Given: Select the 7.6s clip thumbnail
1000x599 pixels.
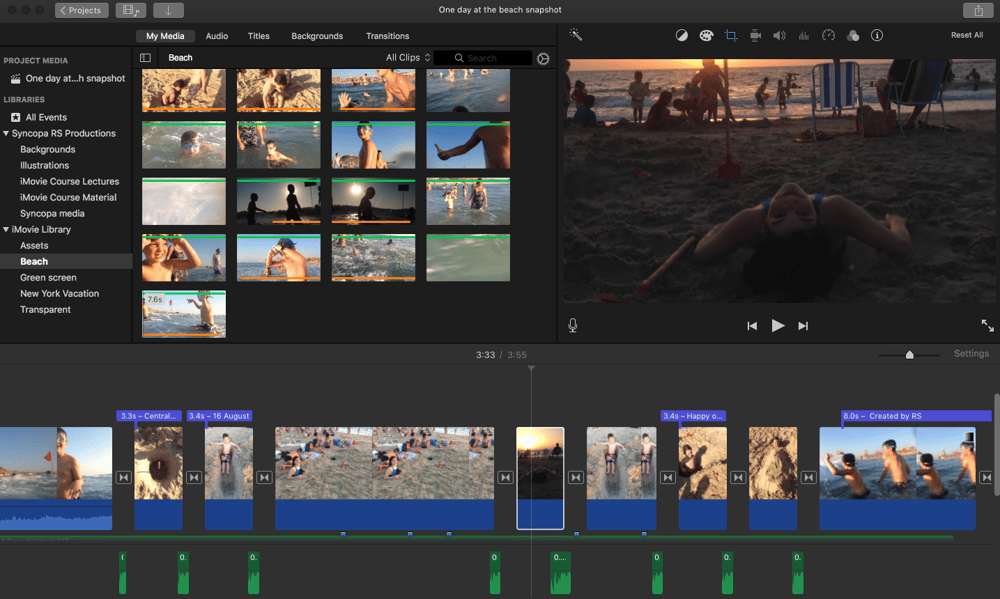Looking at the screenshot, I should [x=184, y=314].
